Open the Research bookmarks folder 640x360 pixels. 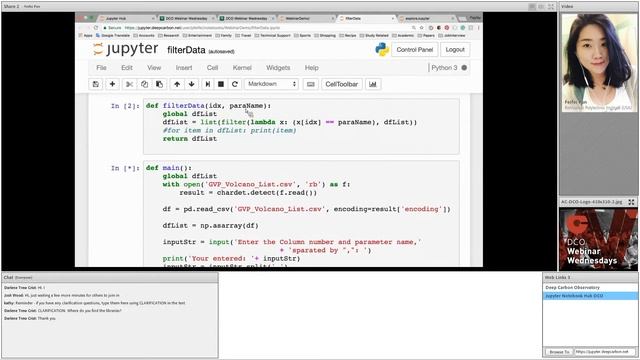pos(168,36)
